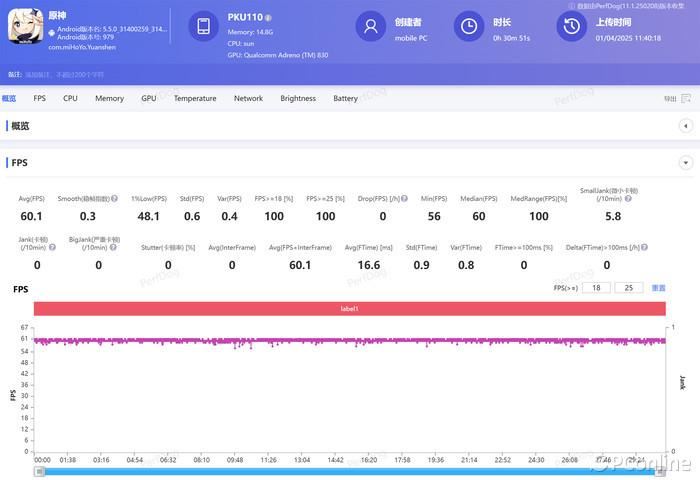
Task: Open the Temperature tab
Action: click(x=195, y=98)
